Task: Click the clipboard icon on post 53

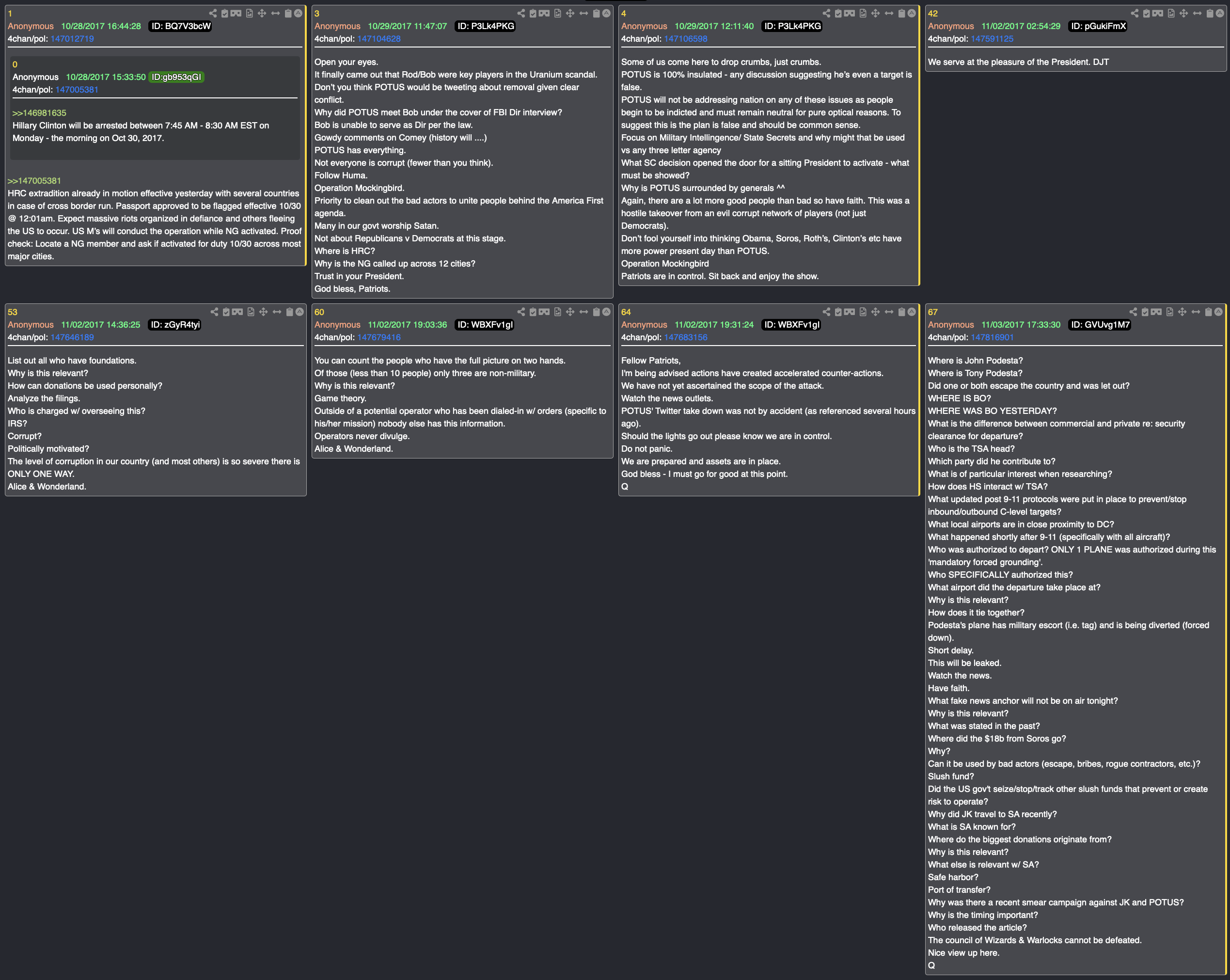Action: click(x=289, y=312)
